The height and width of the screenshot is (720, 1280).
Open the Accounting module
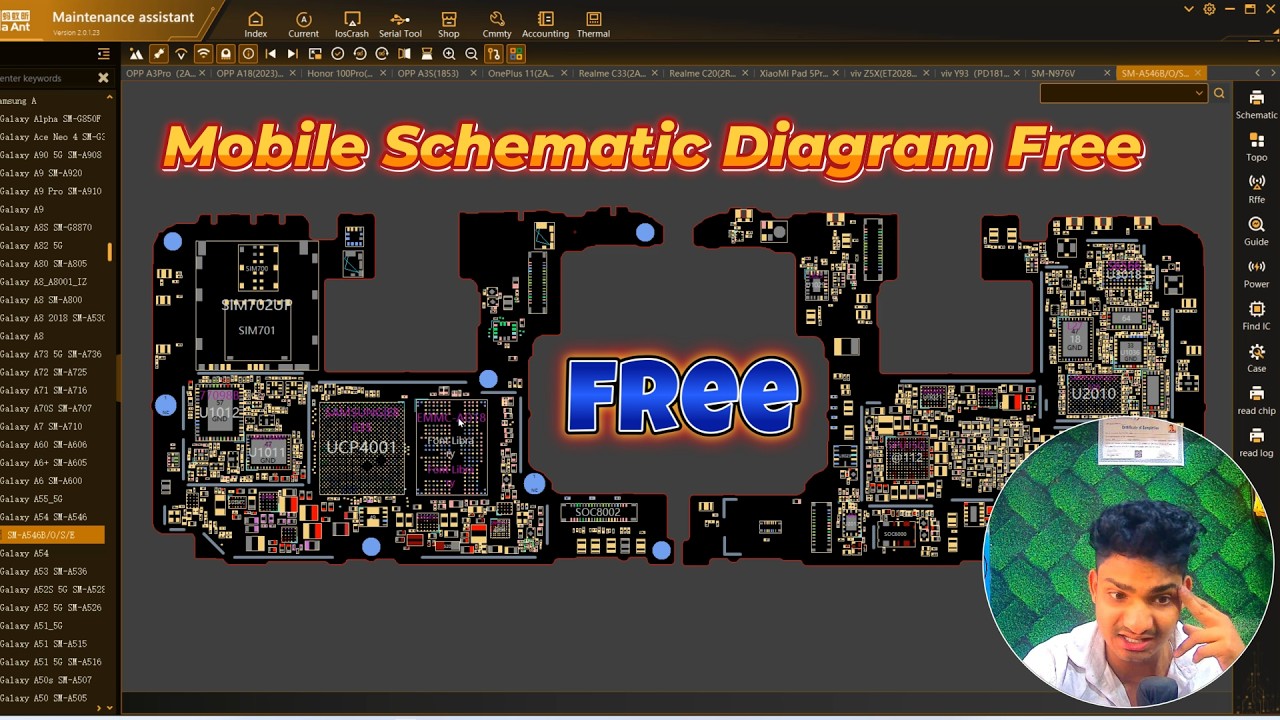(x=545, y=25)
